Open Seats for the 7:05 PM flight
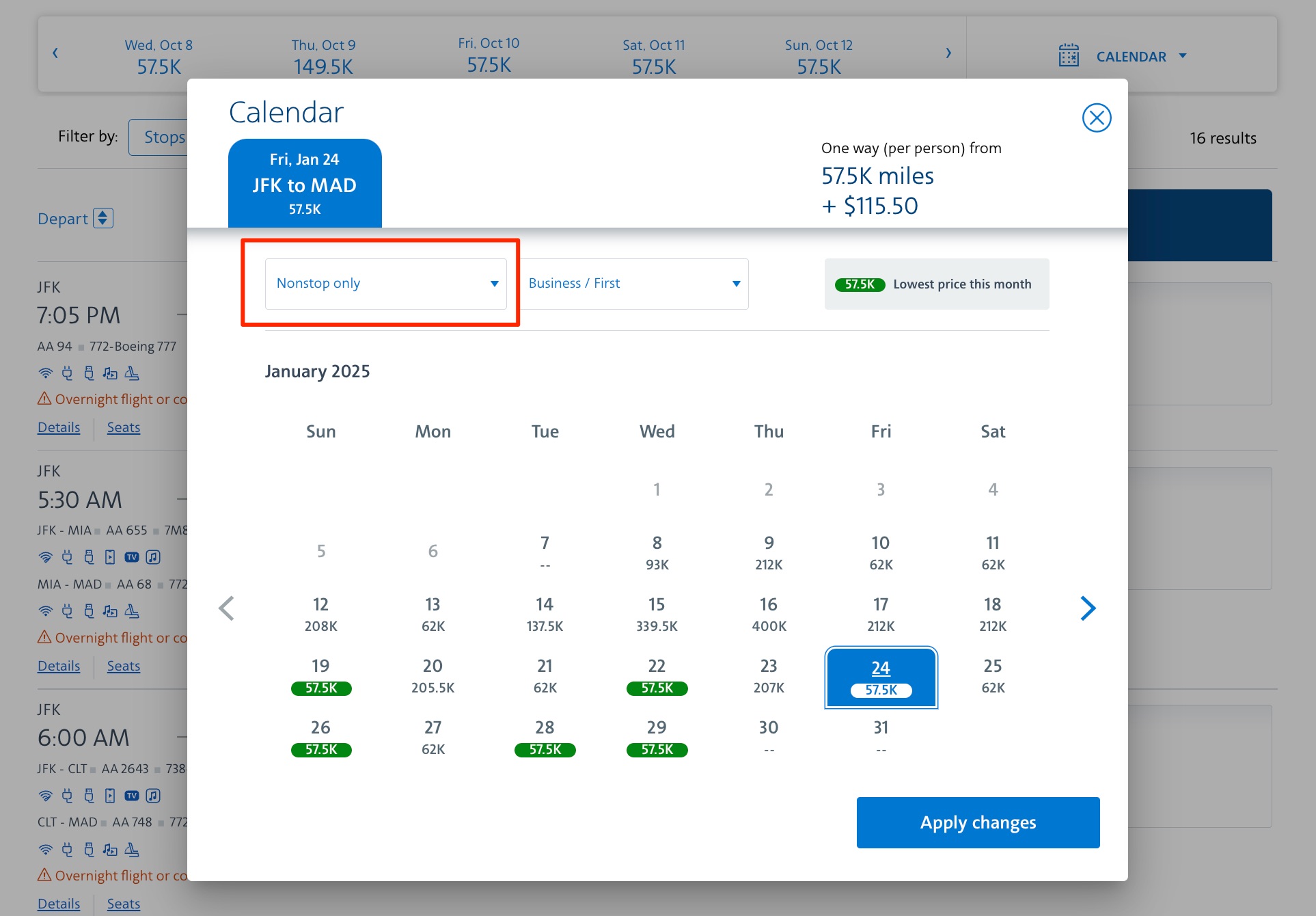1316x916 pixels. click(x=123, y=427)
